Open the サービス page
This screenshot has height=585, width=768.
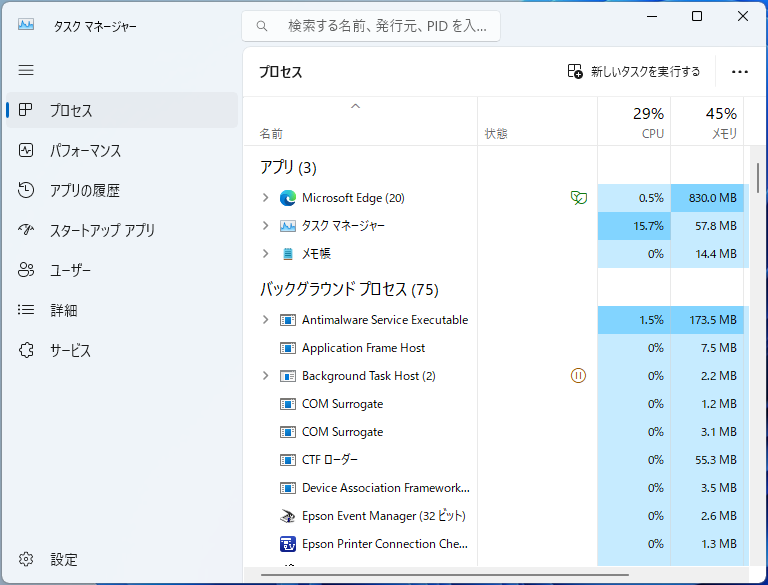pyautogui.click(x=122, y=350)
